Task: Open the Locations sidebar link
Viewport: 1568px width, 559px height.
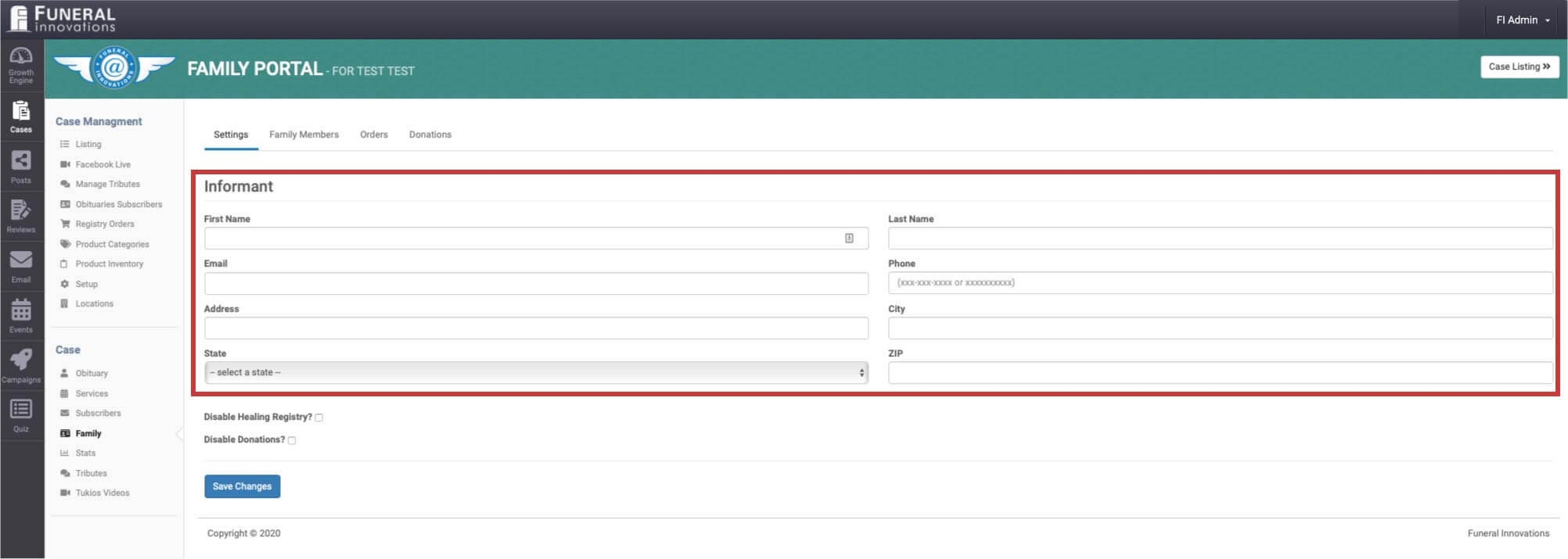Action: 95,304
